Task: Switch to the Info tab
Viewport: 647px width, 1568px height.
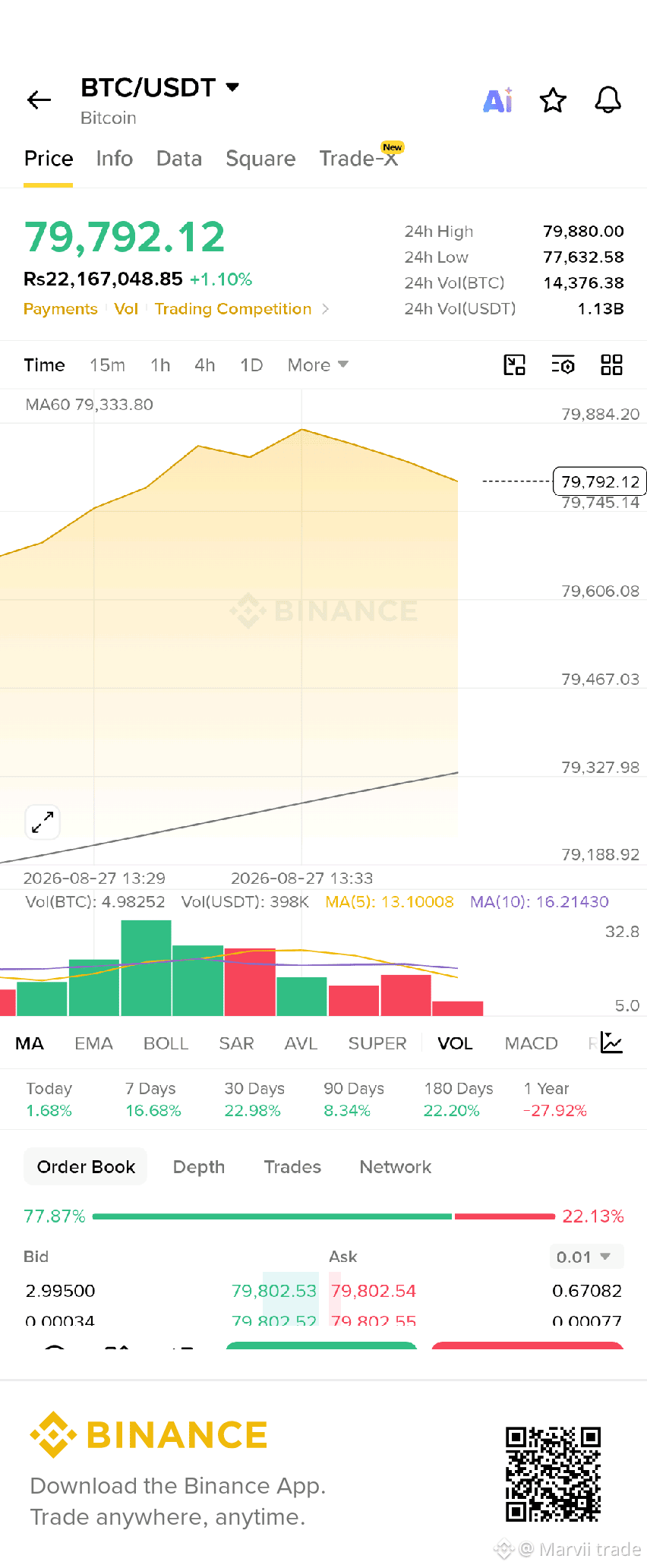Action: point(115,159)
